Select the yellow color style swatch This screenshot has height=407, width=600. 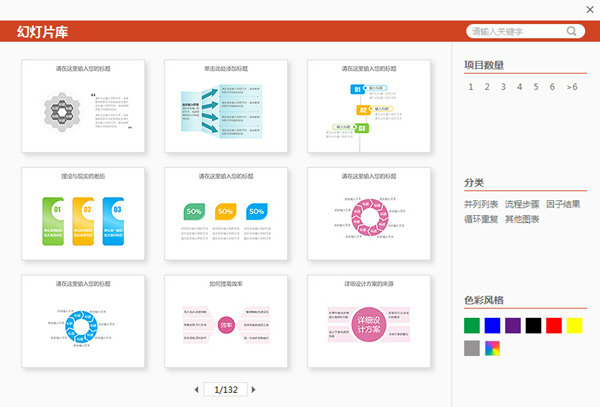coord(574,325)
